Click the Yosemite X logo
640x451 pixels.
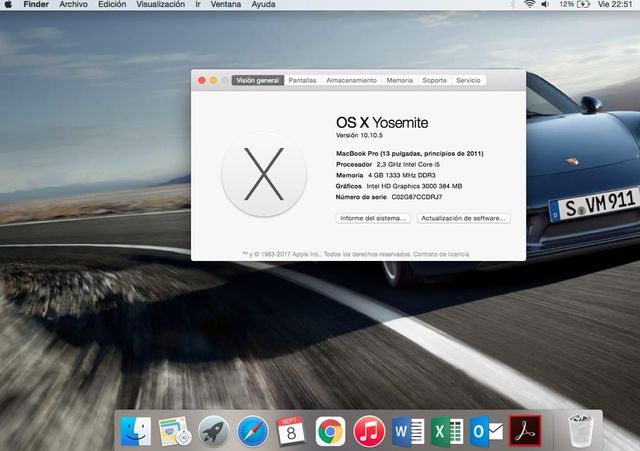pyautogui.click(x=264, y=174)
